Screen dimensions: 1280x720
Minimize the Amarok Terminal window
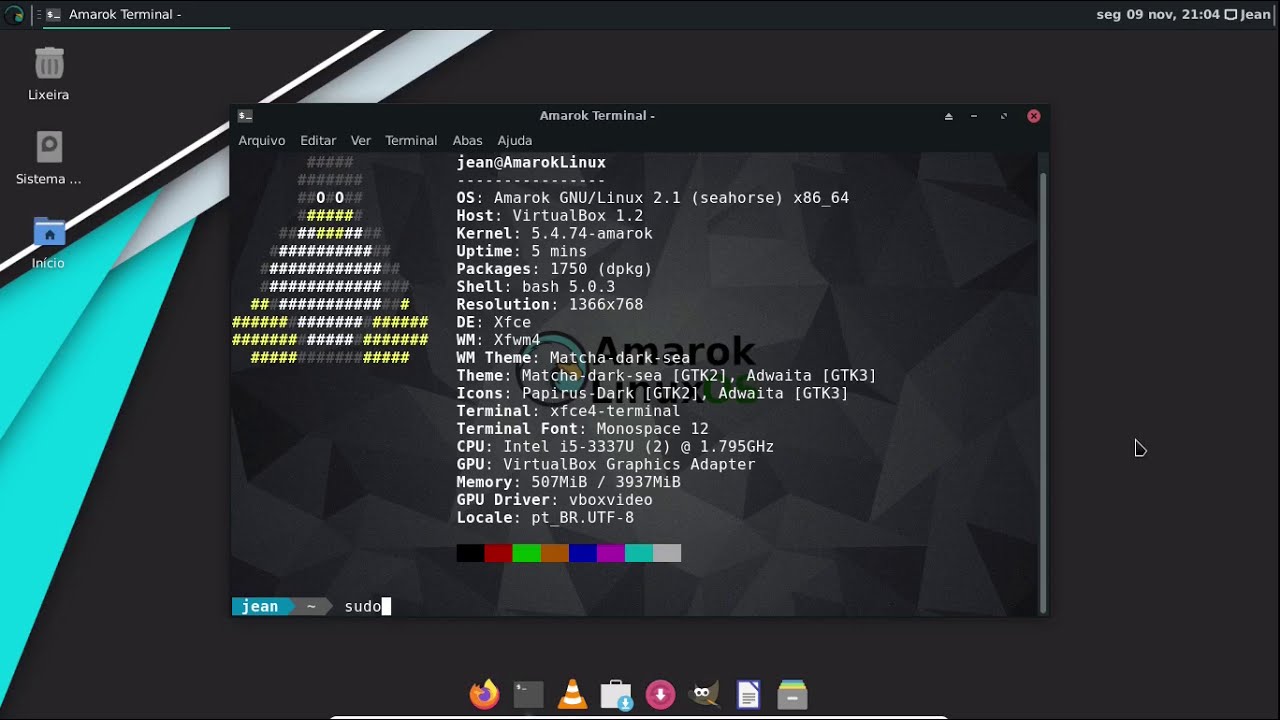974,116
